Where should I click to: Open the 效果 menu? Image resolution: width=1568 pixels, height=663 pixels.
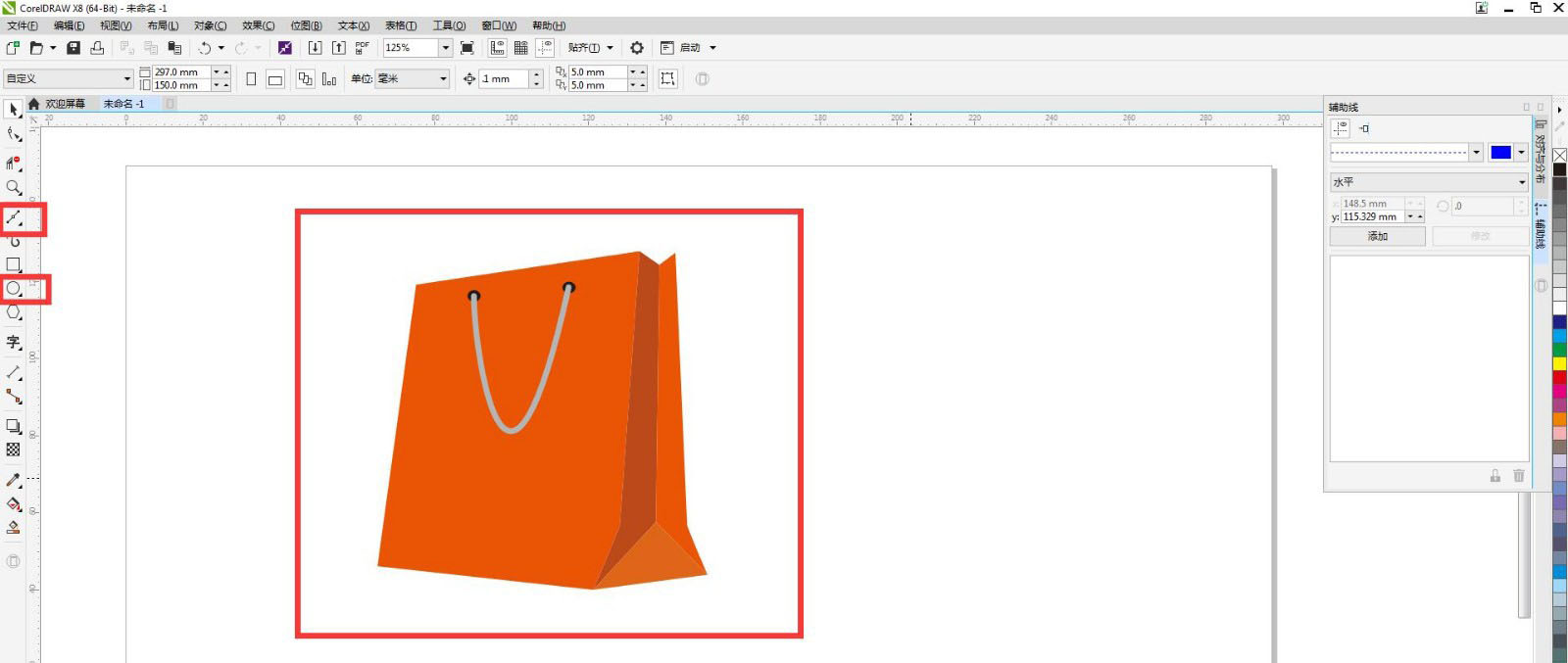point(259,25)
